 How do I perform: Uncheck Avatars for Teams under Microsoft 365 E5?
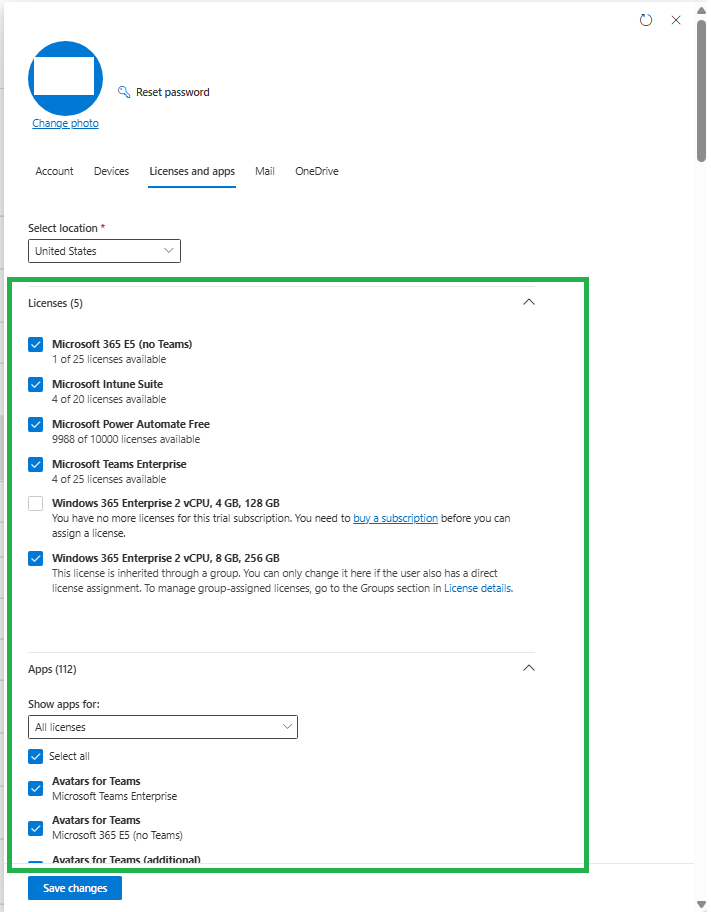(x=35, y=828)
